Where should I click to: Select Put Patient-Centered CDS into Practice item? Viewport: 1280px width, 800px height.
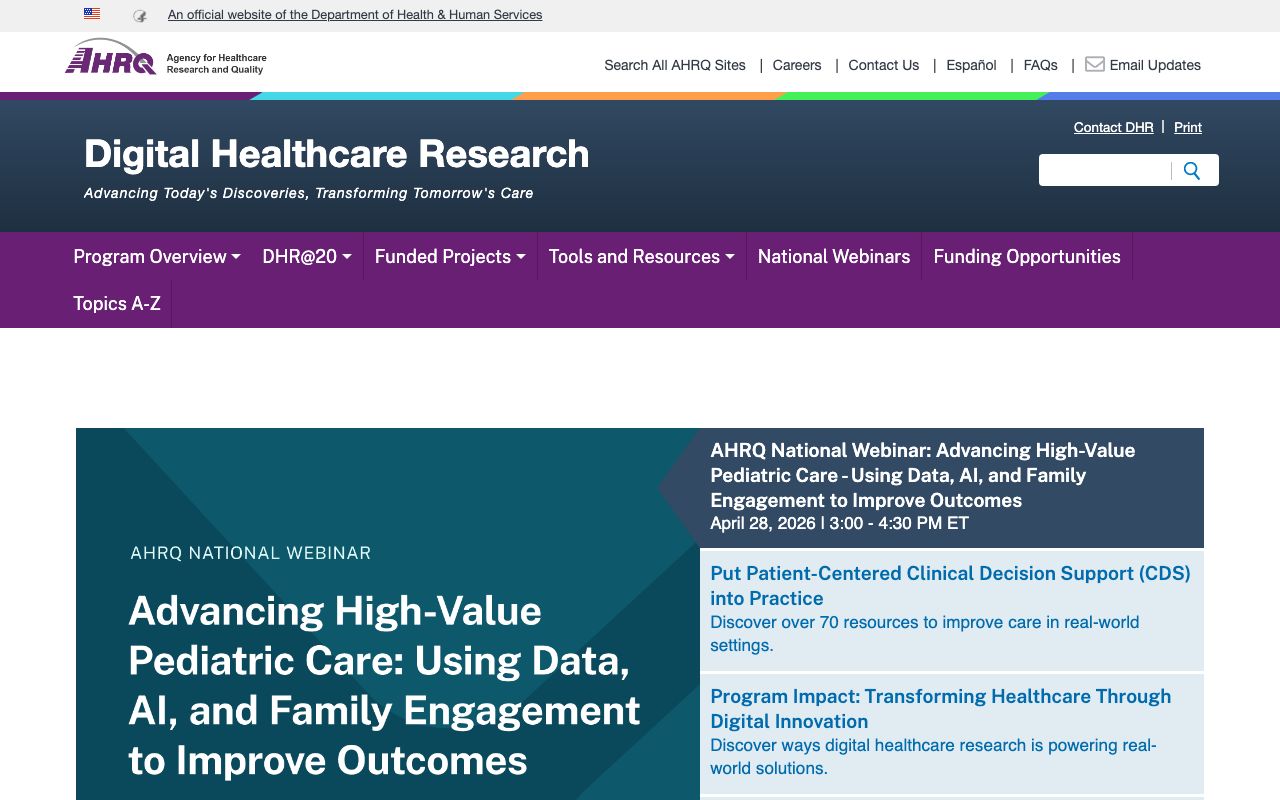951,610
